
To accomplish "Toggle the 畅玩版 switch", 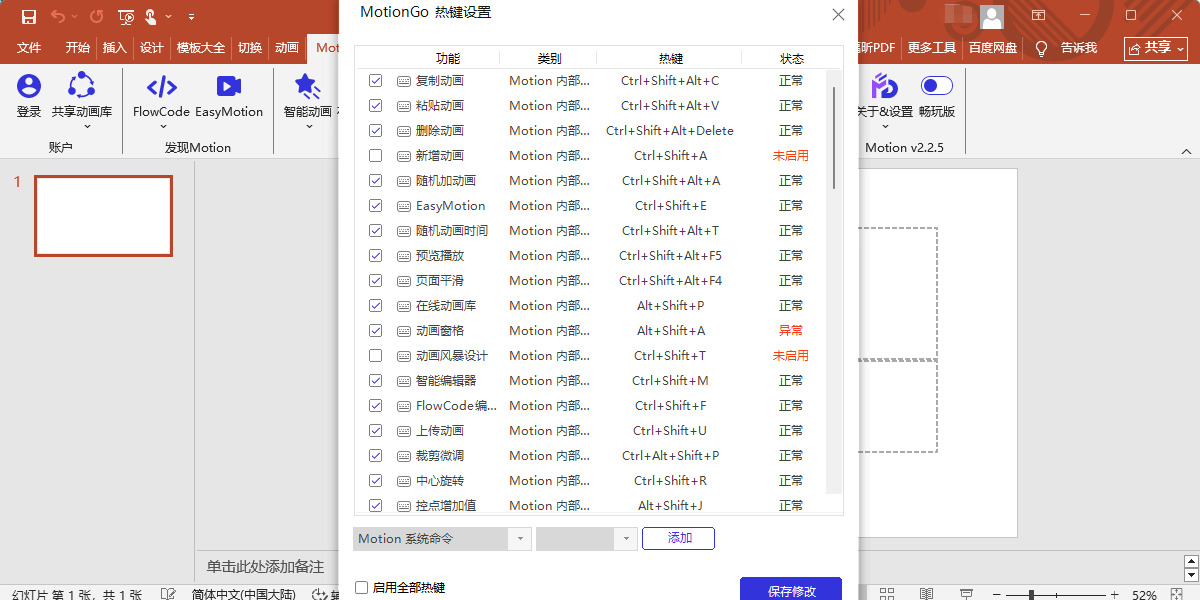I will [937, 86].
